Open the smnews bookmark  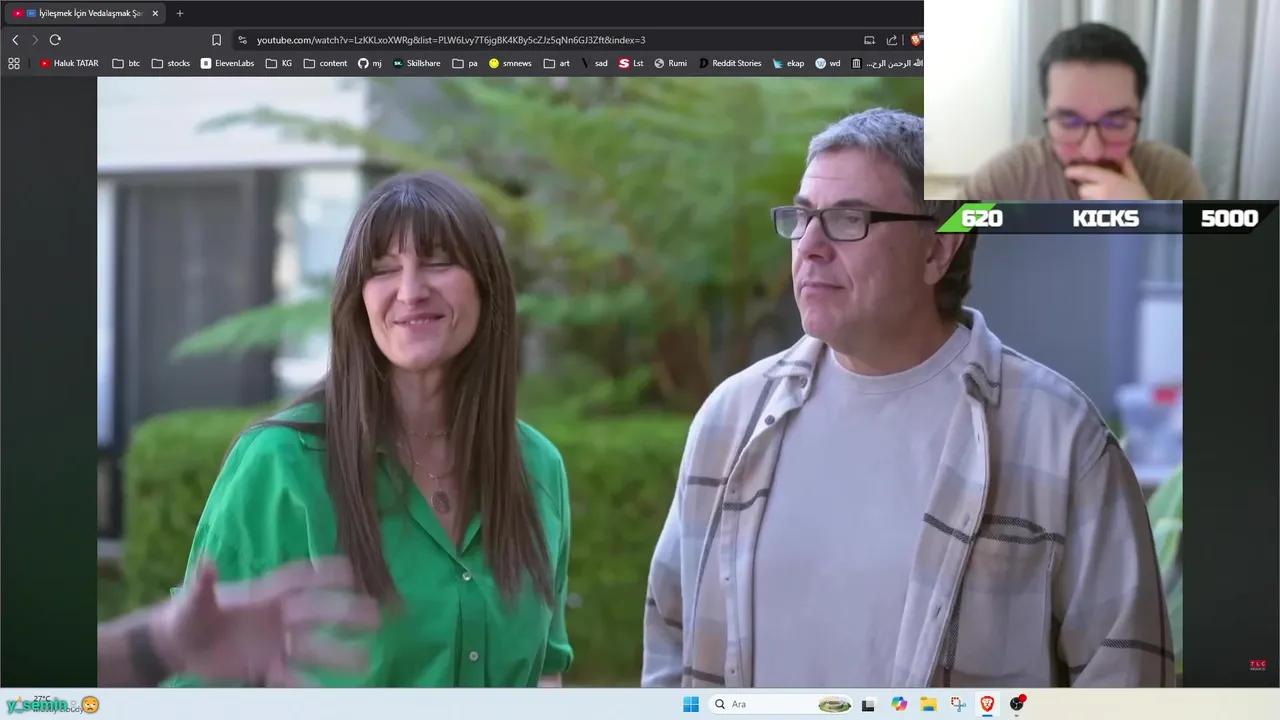tap(510, 63)
